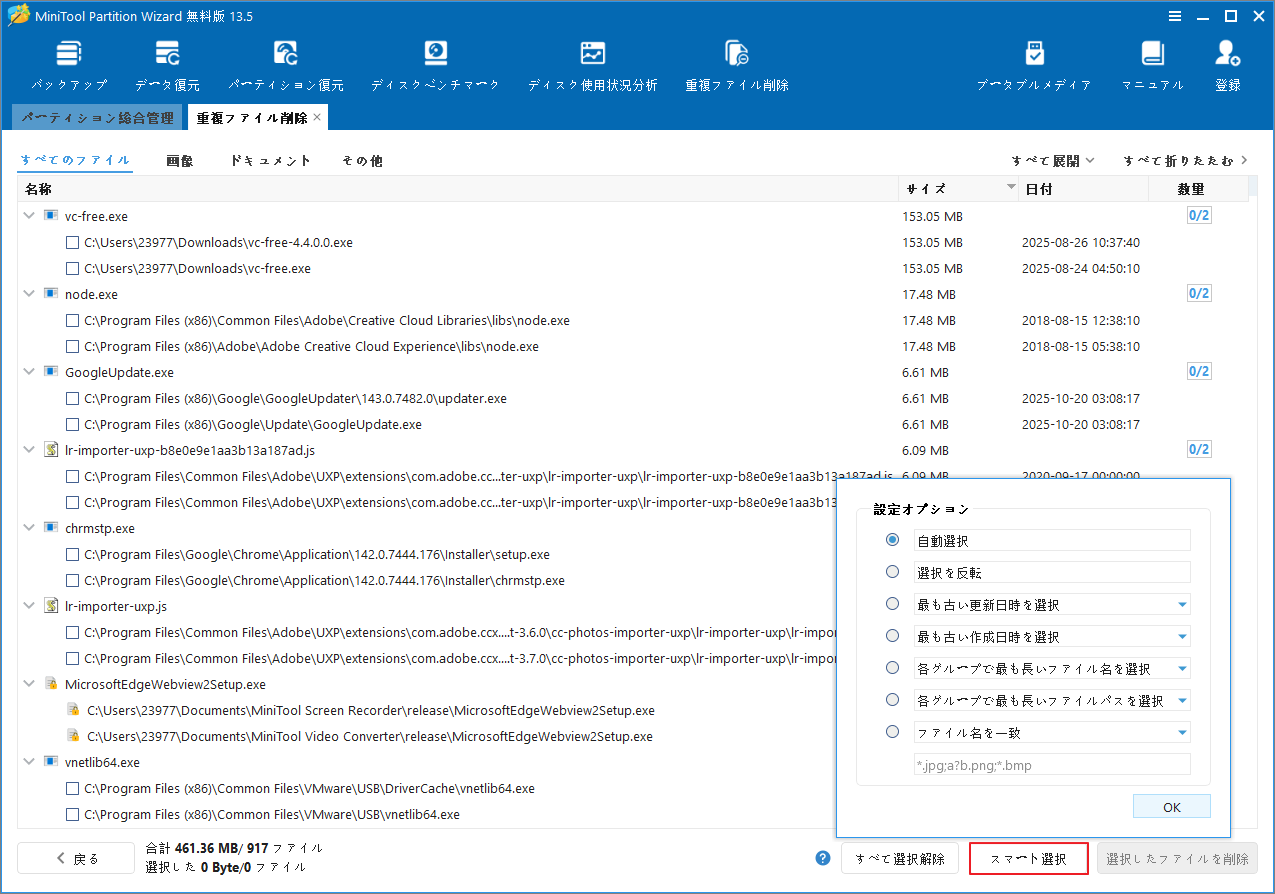This screenshot has width=1275, height=894.
Task: Collapse the GoogleUpdate.exe group
Action: [x=28, y=371]
